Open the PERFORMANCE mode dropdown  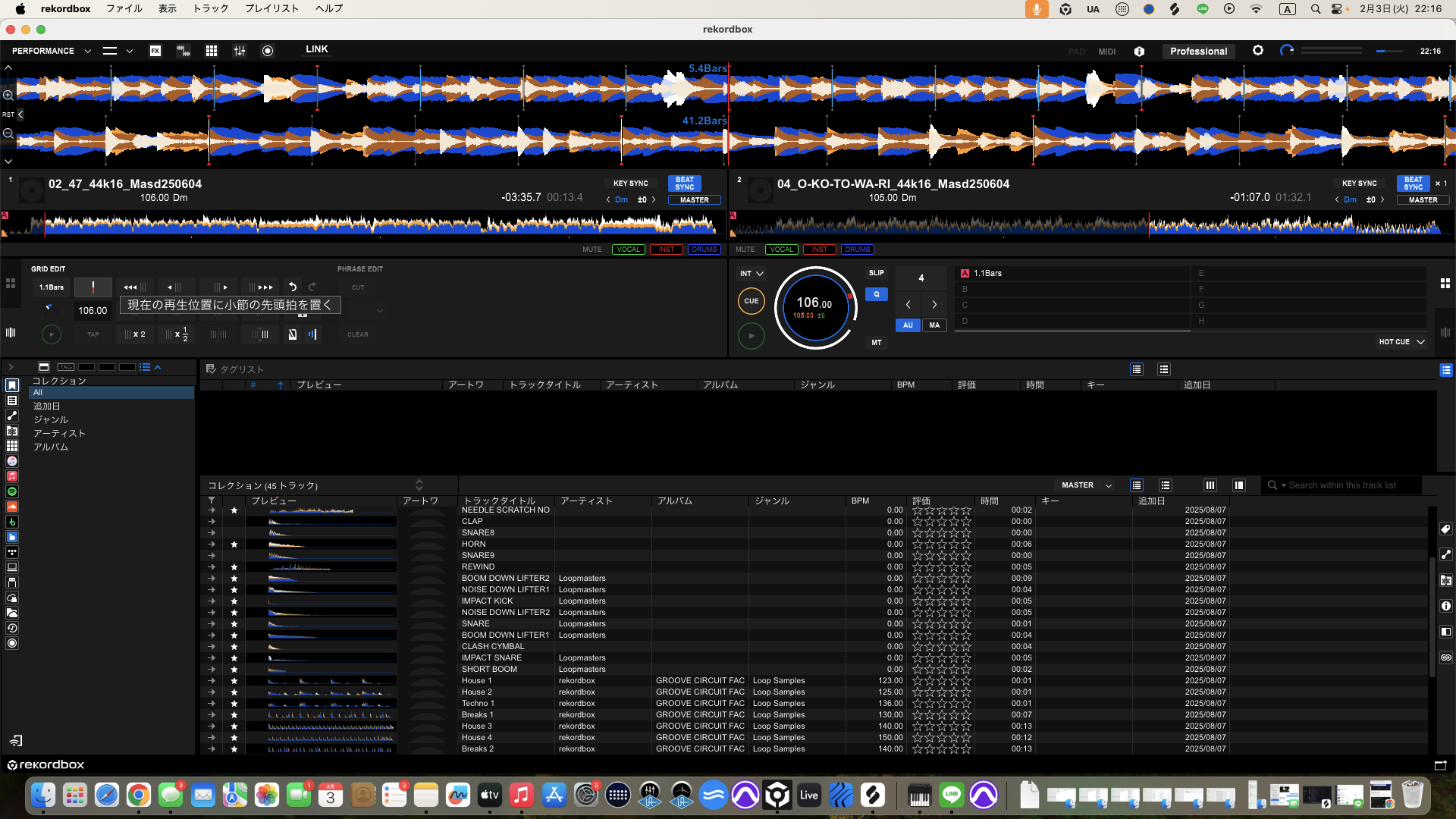click(52, 51)
